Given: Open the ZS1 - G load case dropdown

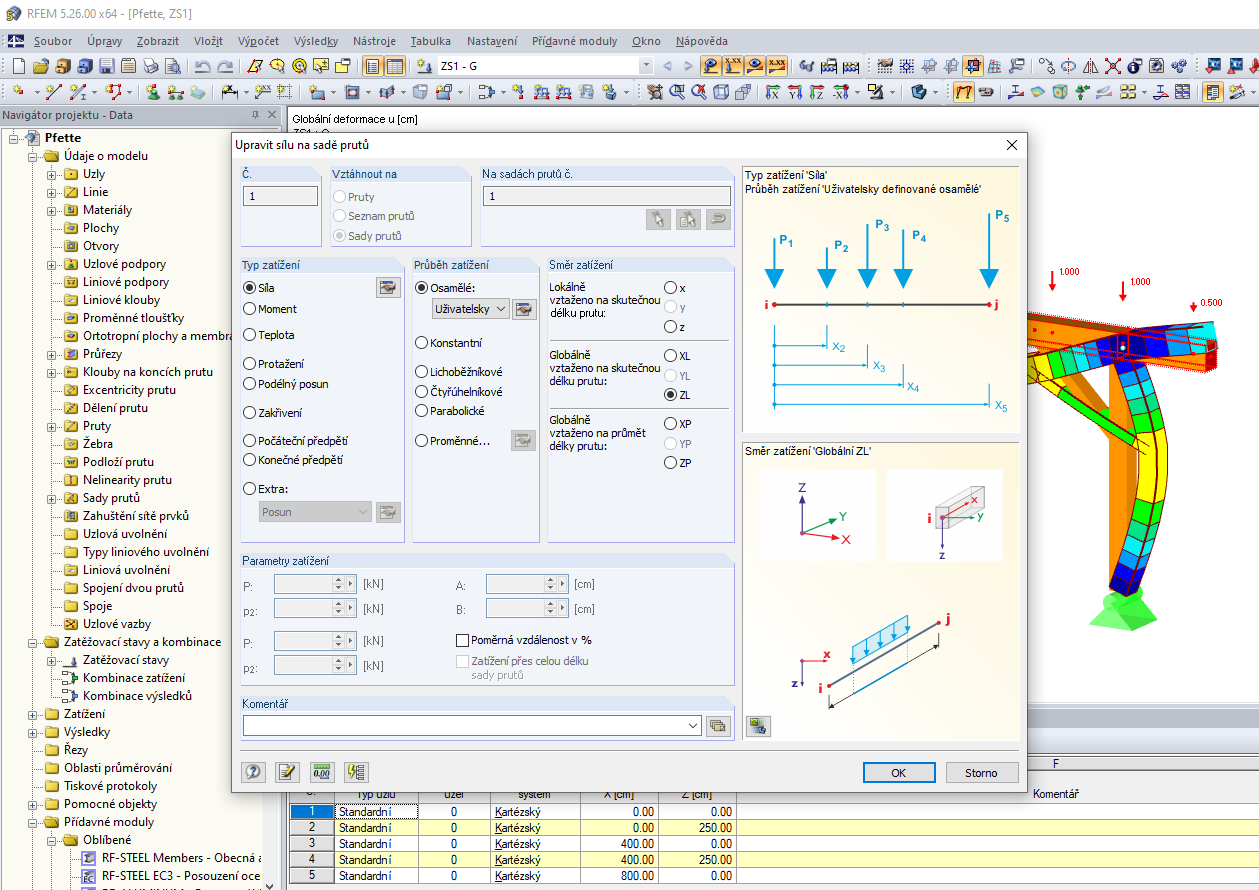Looking at the screenshot, I should pyautogui.click(x=645, y=66).
